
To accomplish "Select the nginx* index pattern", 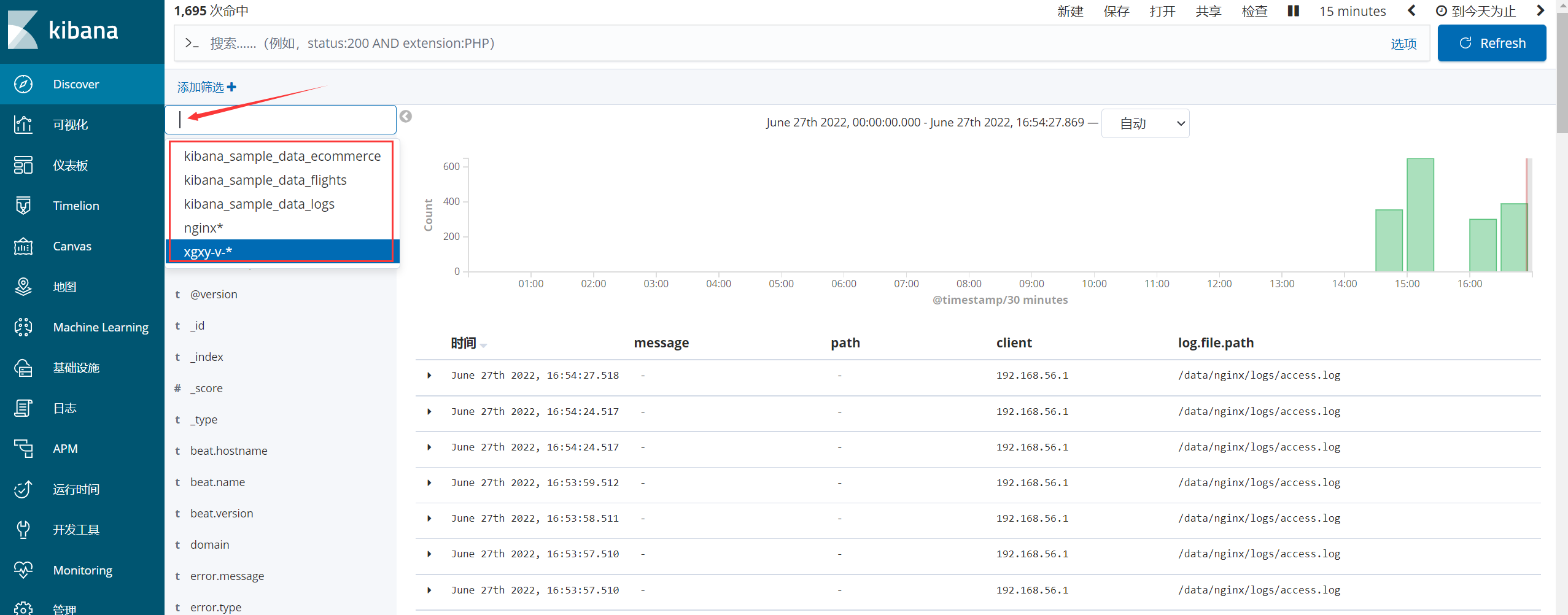I will 282,228.
